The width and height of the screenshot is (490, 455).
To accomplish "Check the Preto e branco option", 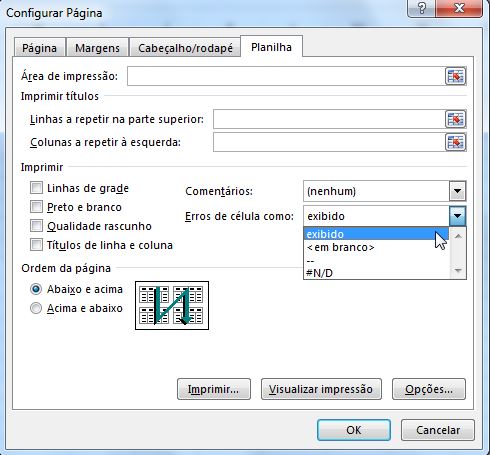I will click(x=36, y=207).
